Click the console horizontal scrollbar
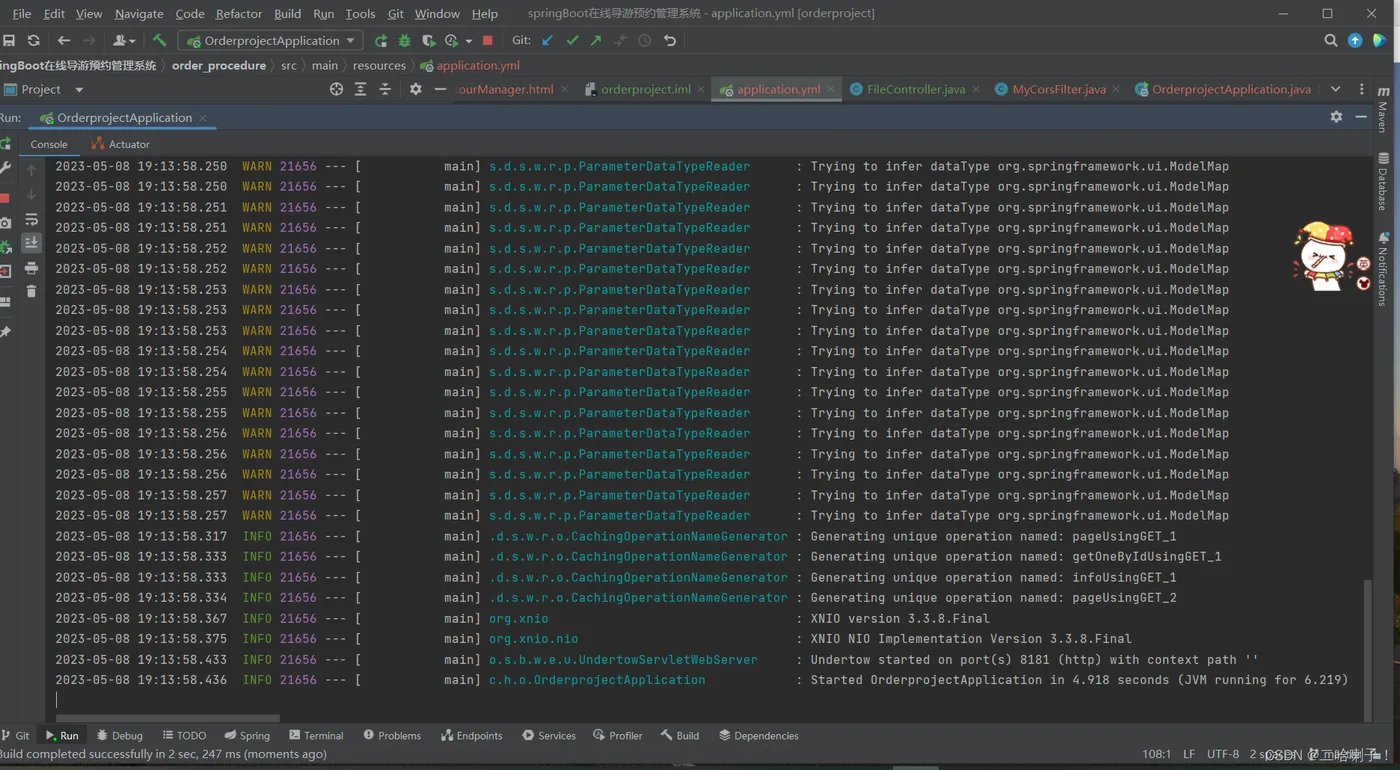The width and height of the screenshot is (1400, 770). (168, 718)
